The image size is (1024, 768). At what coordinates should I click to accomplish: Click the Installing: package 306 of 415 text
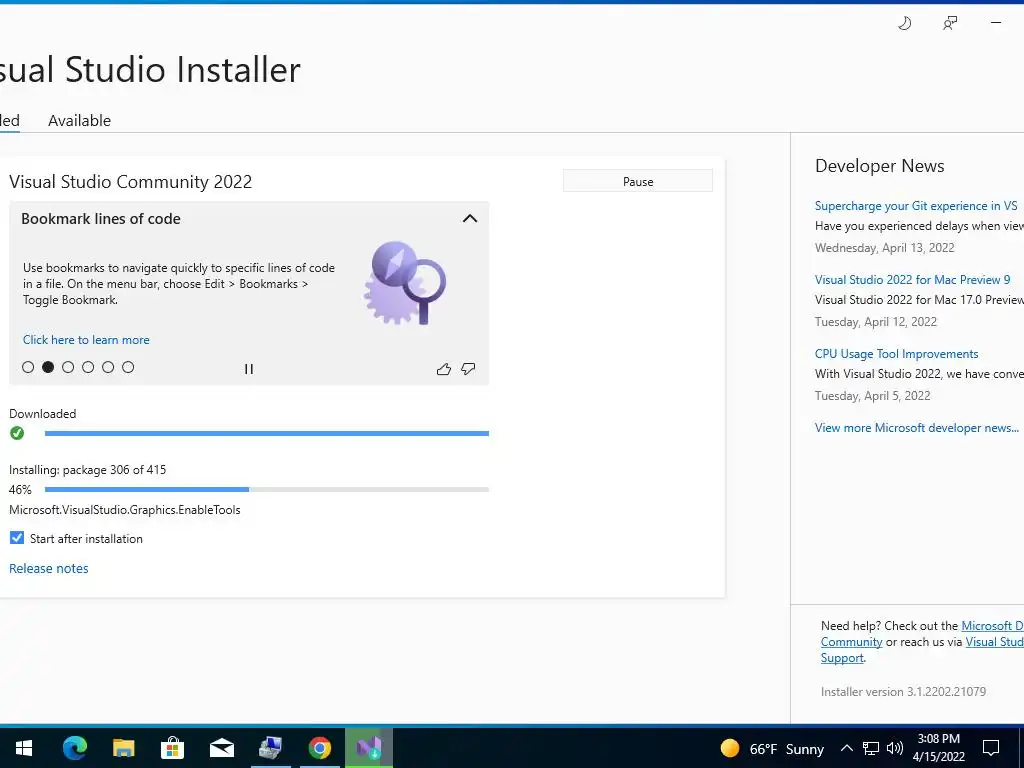[x=88, y=470]
